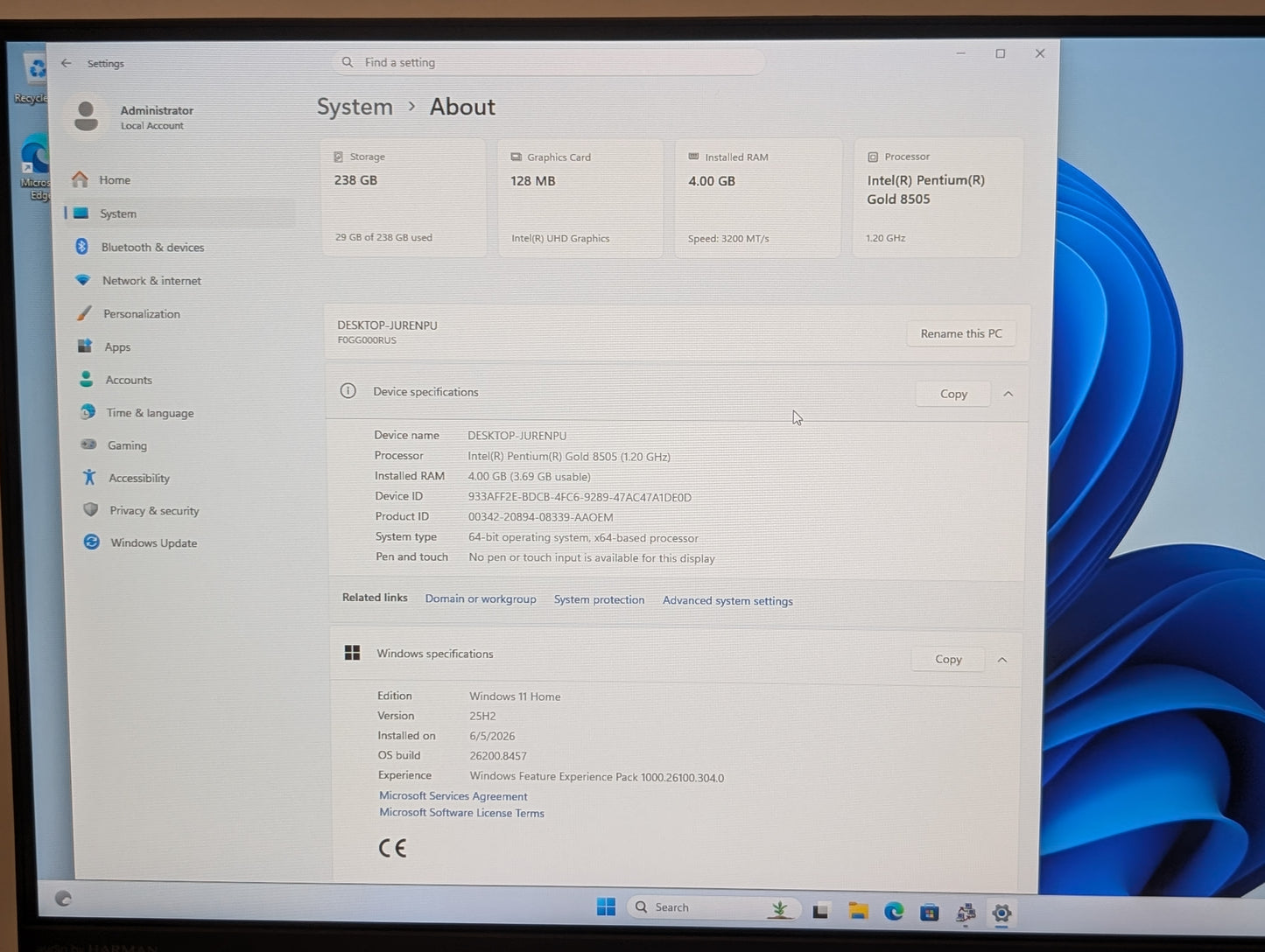Image resolution: width=1265 pixels, height=952 pixels.
Task: Open Microsoft Software License Terms link
Action: 461,812
